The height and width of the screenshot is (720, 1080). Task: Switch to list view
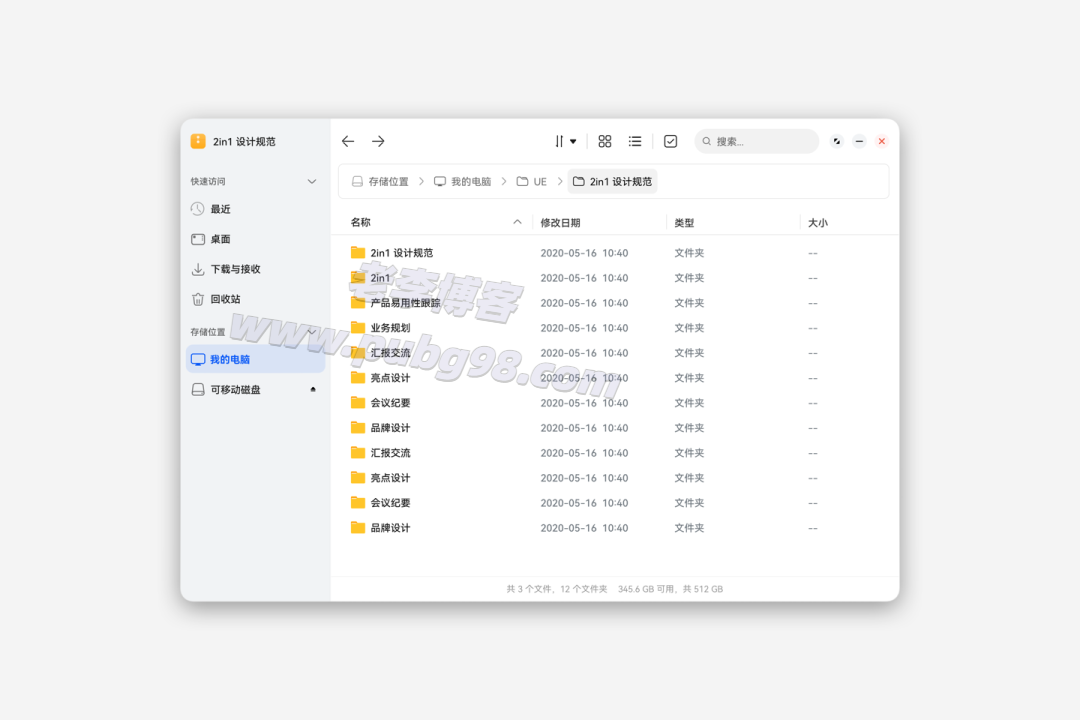[635, 141]
